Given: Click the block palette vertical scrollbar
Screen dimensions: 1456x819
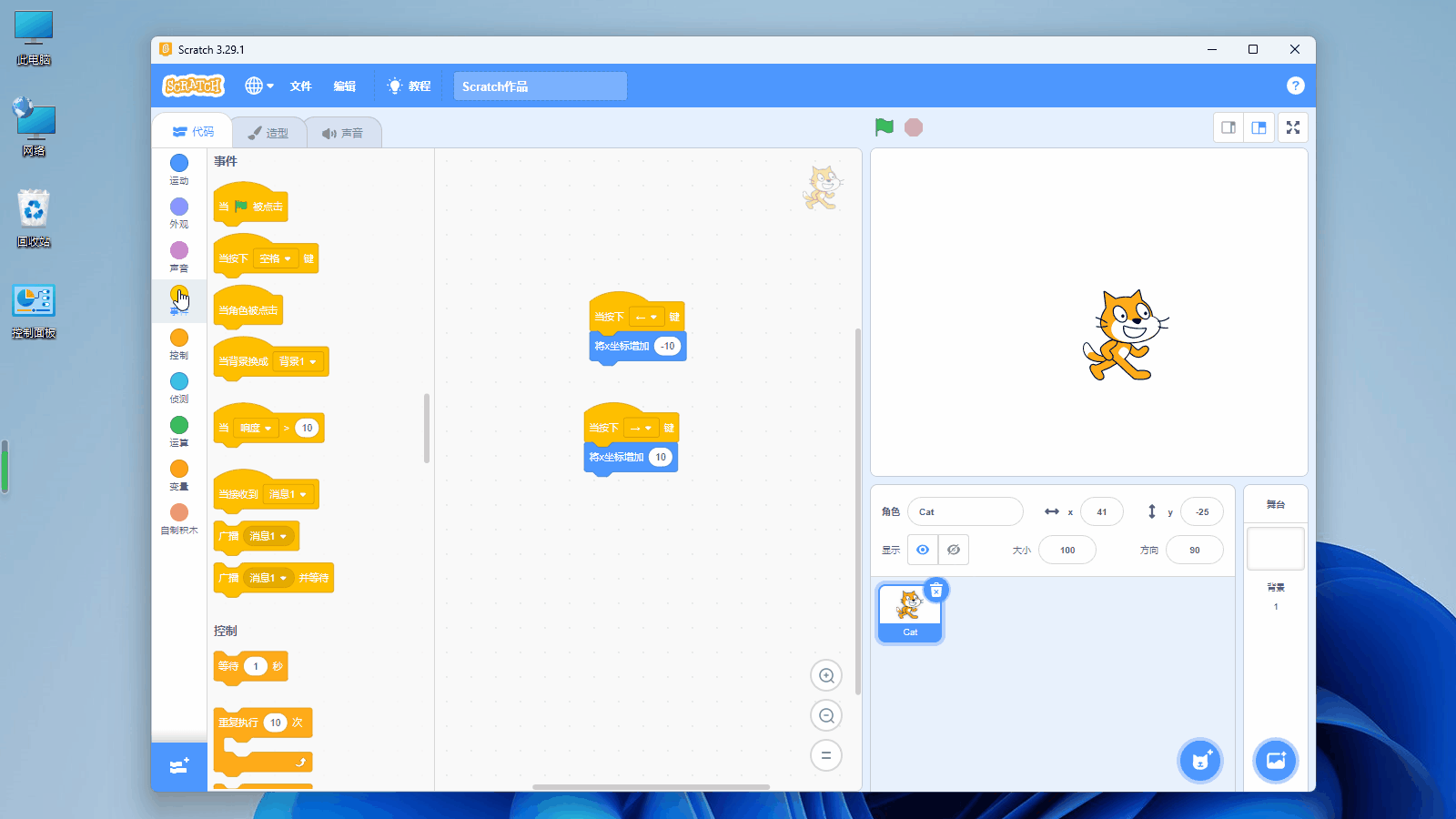Looking at the screenshot, I should (427, 428).
